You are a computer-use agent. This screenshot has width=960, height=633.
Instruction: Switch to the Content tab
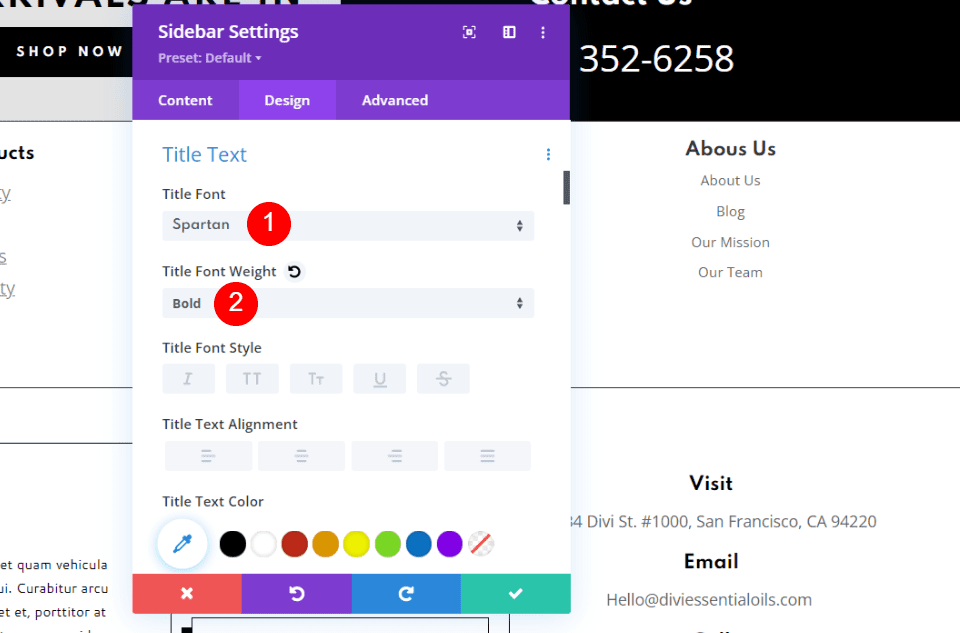(185, 100)
